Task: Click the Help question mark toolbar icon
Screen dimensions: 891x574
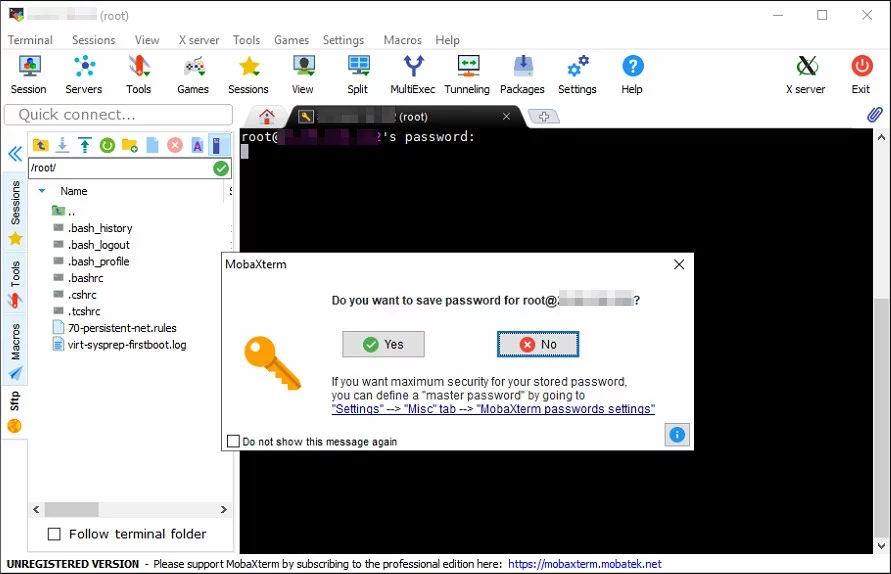Action: click(x=632, y=74)
